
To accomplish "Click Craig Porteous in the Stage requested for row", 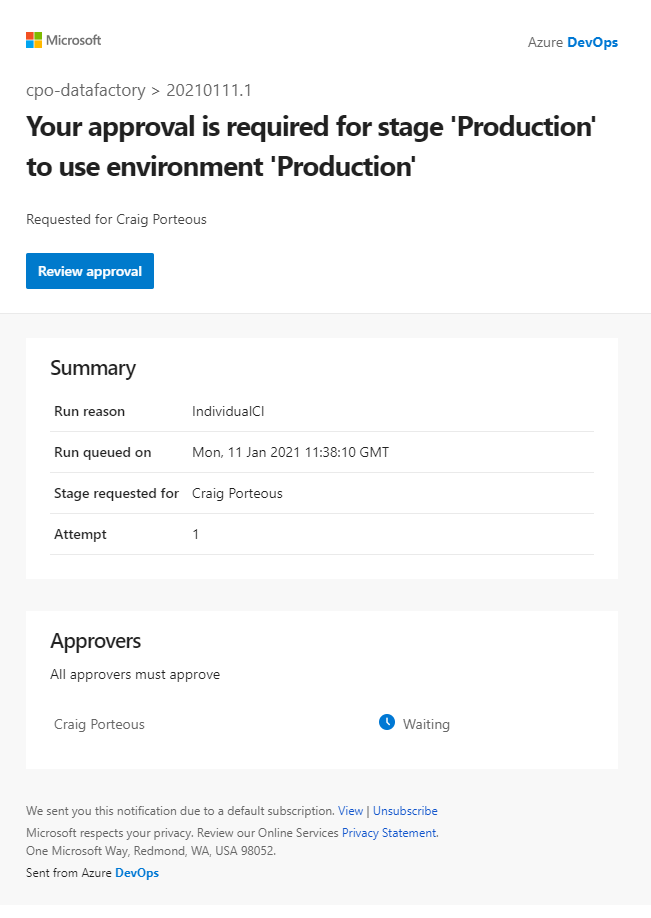I will (x=237, y=493).
